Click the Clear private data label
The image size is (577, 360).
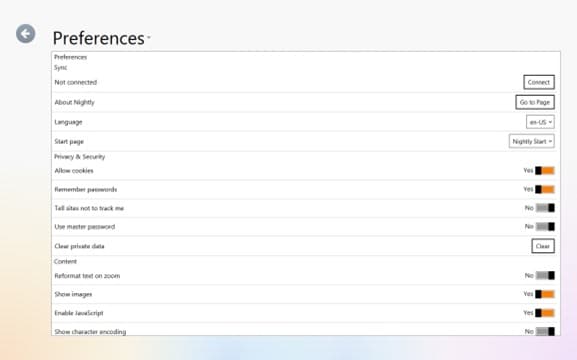tap(79, 246)
